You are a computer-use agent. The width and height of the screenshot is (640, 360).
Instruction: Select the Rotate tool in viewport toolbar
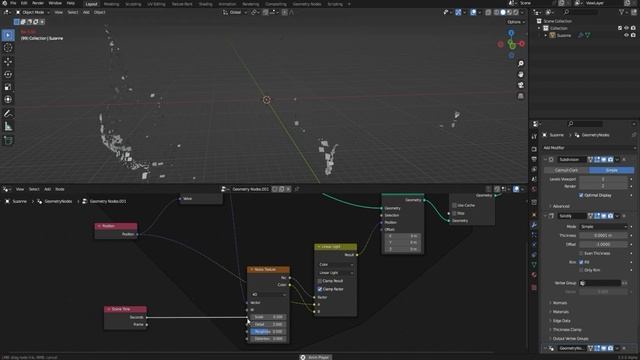pos(8,74)
